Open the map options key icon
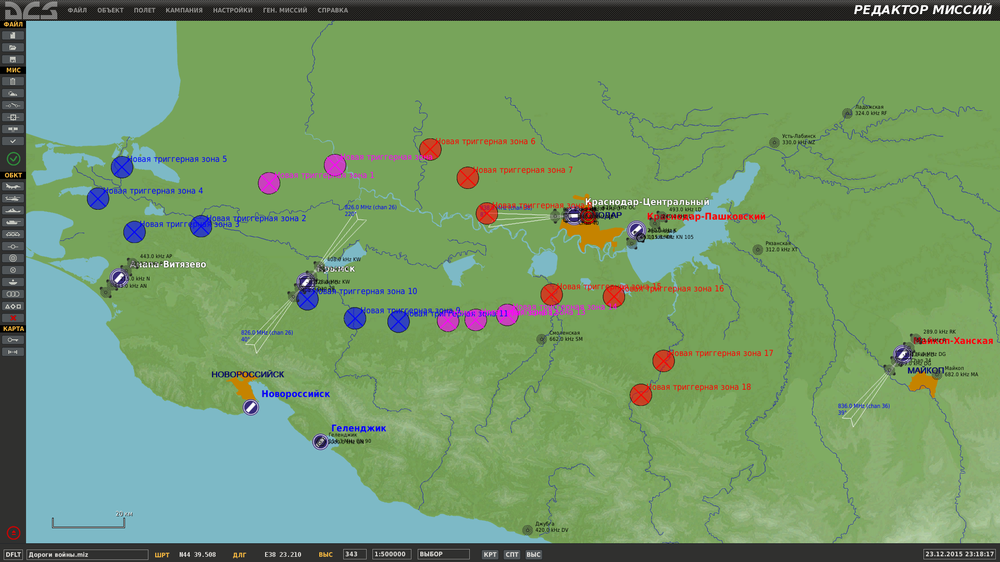The image size is (1000, 562). [x=13, y=340]
